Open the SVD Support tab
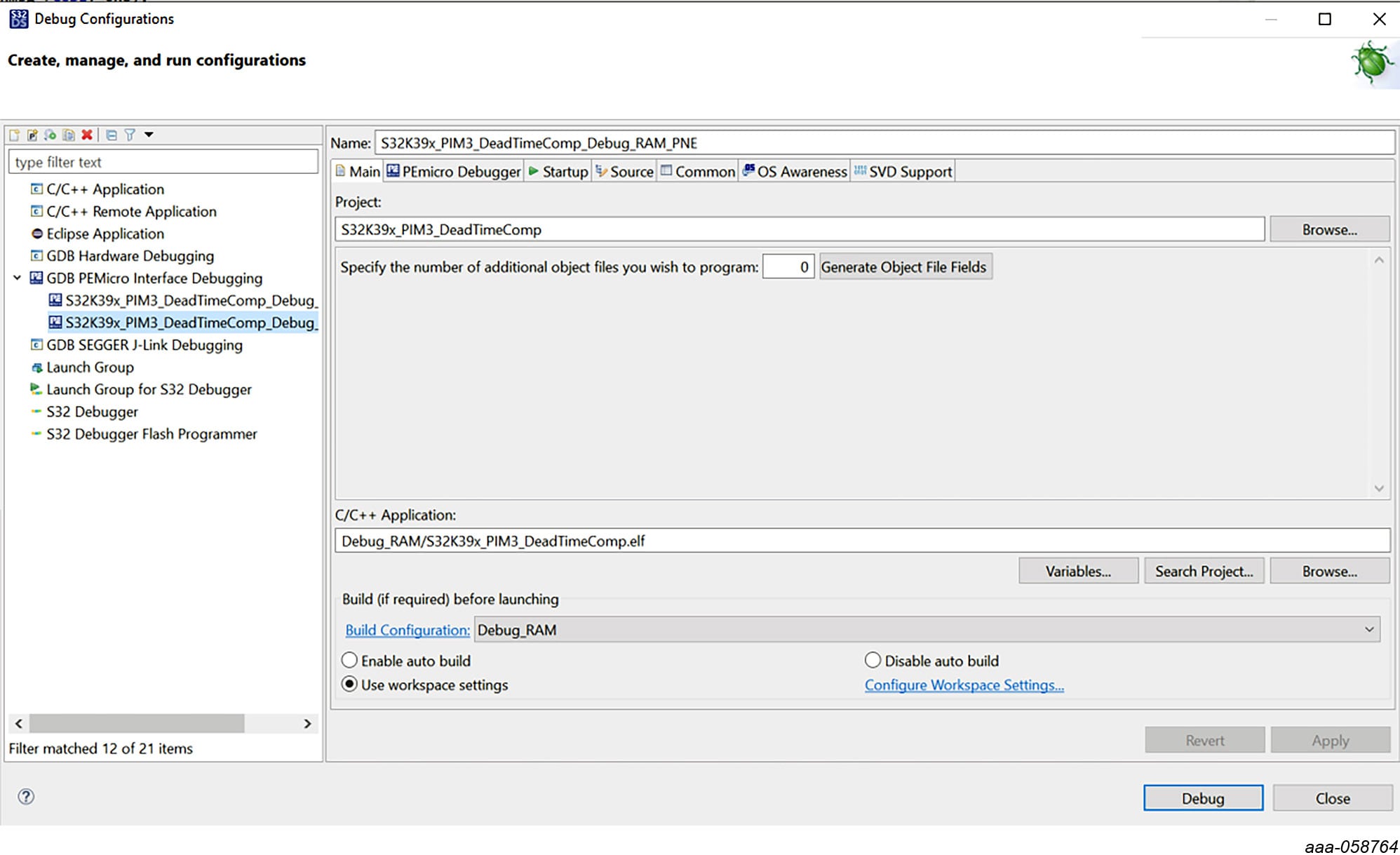The height and width of the screenshot is (855, 1400). coord(903,171)
